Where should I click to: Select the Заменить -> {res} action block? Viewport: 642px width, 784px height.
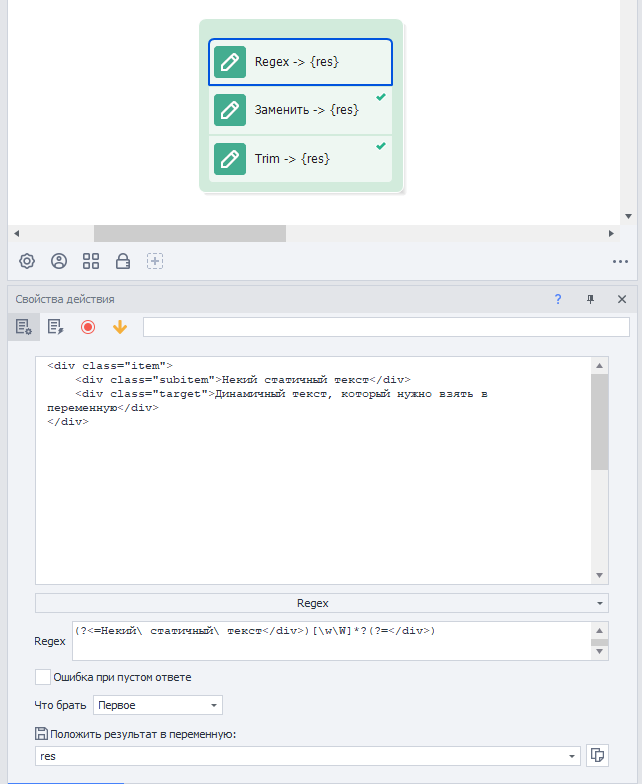[300, 110]
